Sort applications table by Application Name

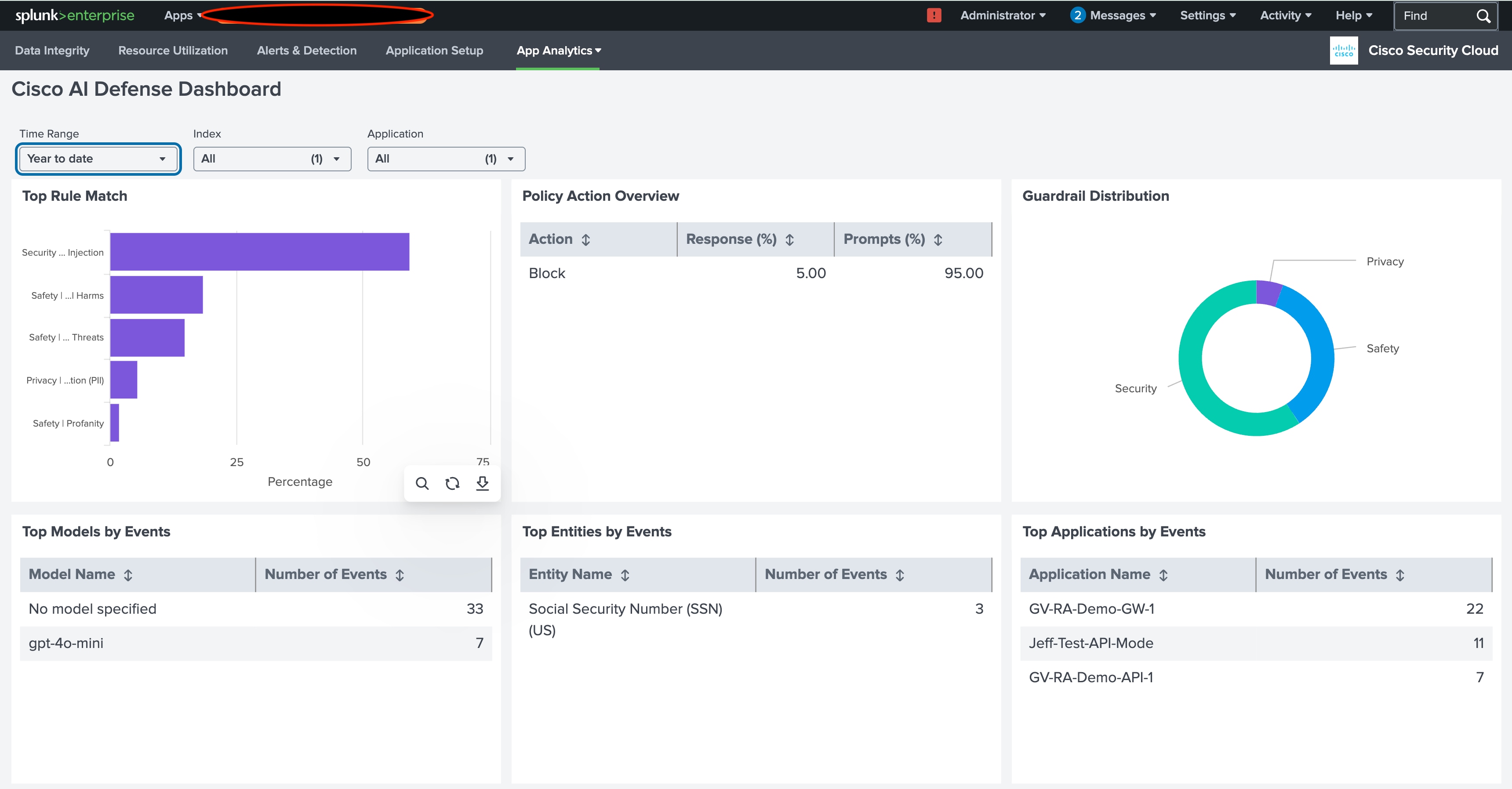coord(1163,575)
